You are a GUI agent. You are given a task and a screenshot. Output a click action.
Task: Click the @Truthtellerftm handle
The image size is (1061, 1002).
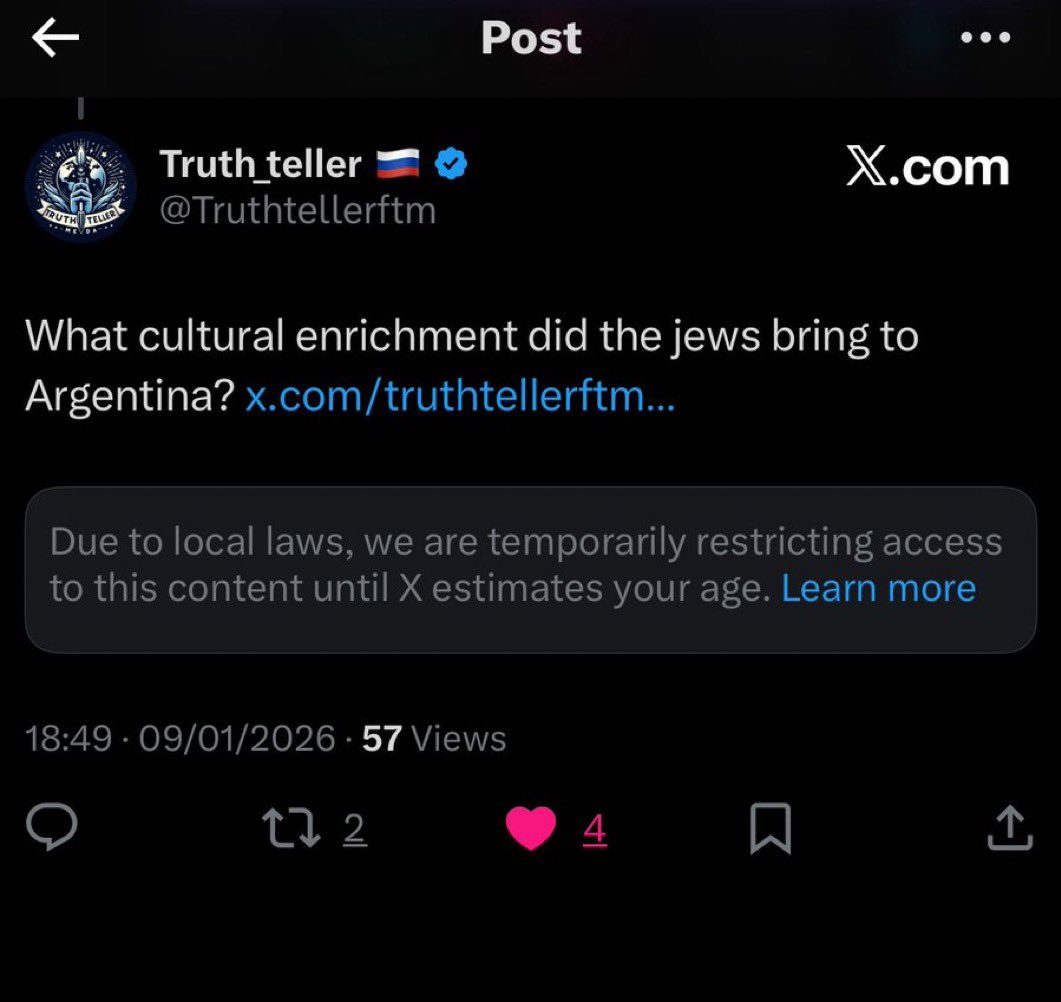(298, 210)
